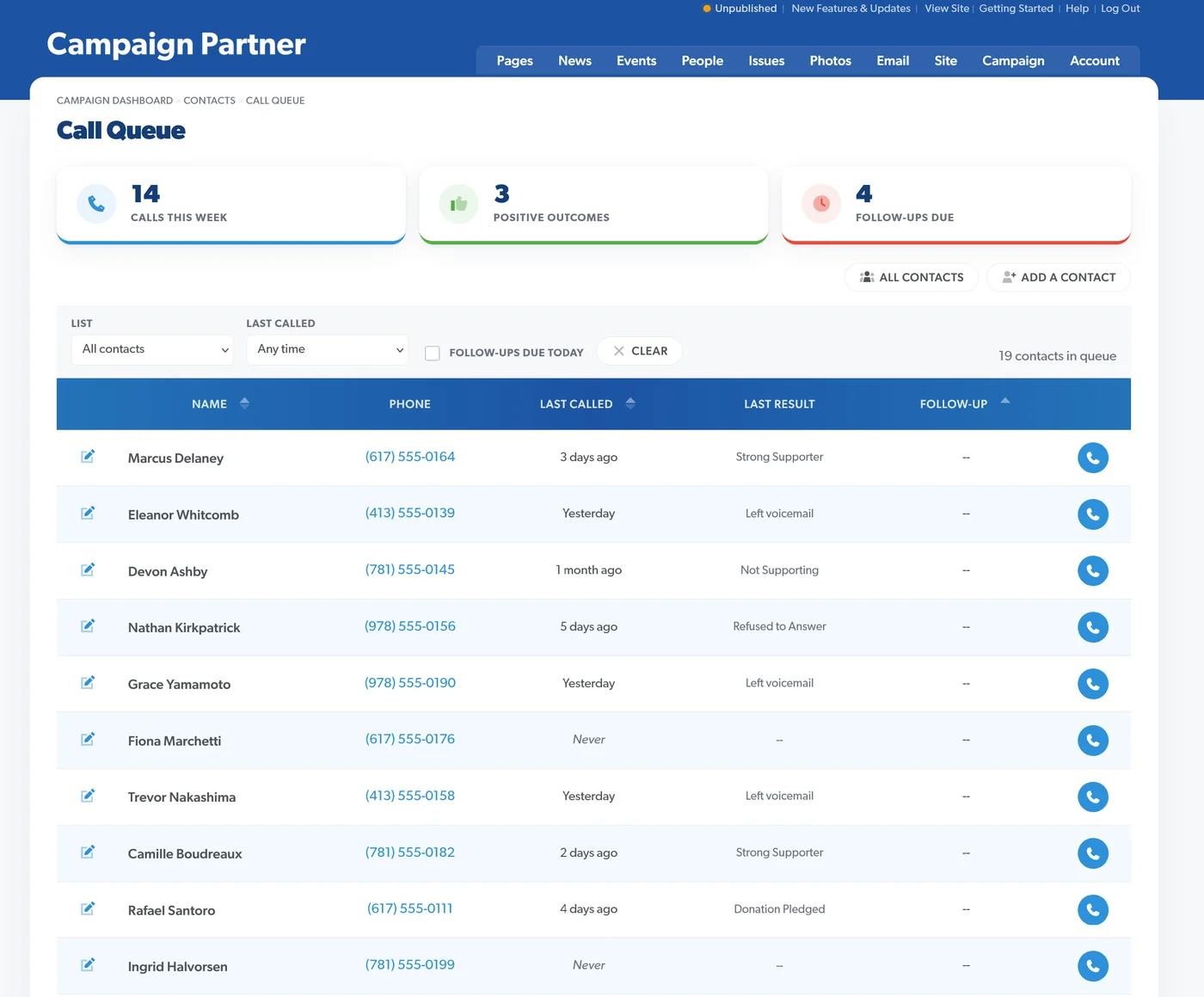Sort the table by Name column

220,403
